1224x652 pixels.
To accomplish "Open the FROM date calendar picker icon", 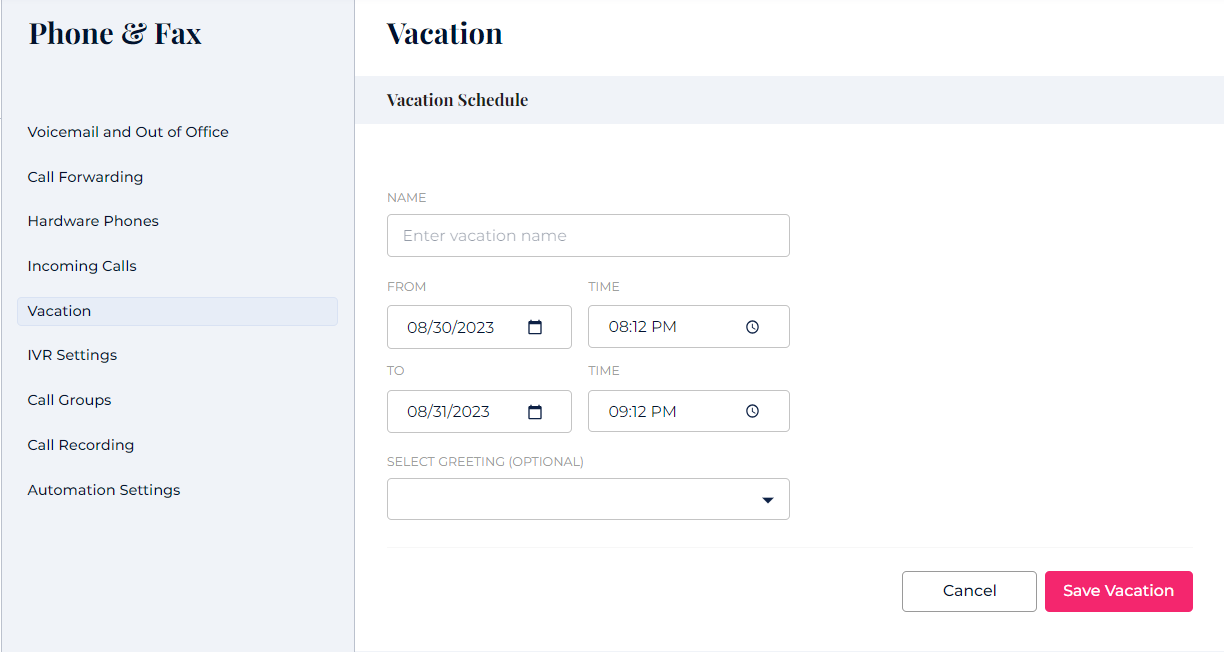I will pos(535,327).
